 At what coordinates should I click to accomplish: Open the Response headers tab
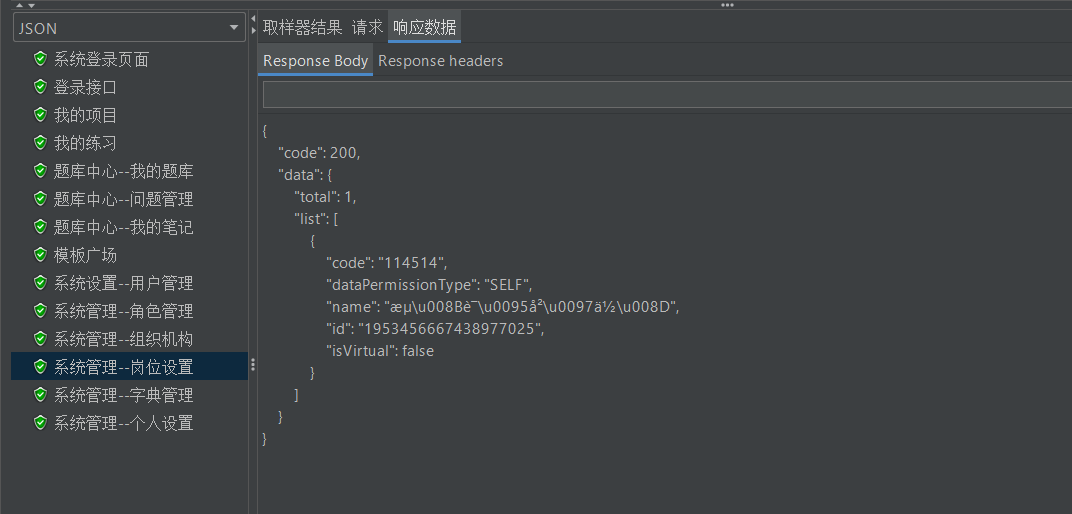point(440,61)
